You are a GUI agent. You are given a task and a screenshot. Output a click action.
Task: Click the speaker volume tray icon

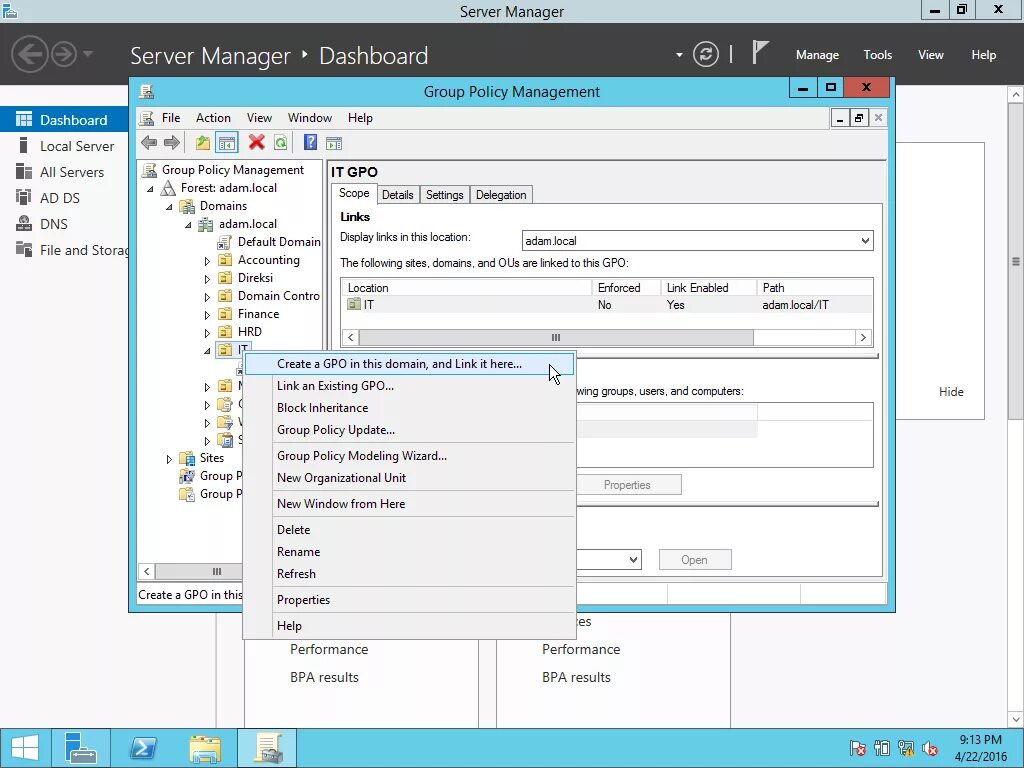(x=929, y=748)
